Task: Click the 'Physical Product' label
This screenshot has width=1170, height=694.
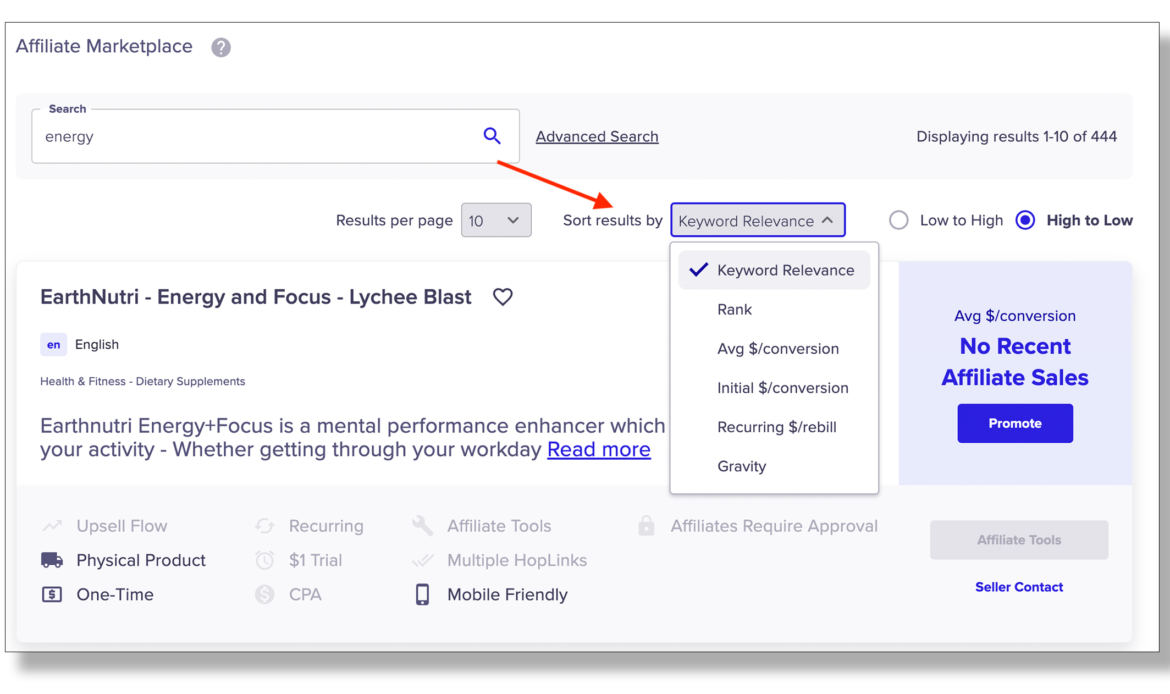Action: [141, 560]
